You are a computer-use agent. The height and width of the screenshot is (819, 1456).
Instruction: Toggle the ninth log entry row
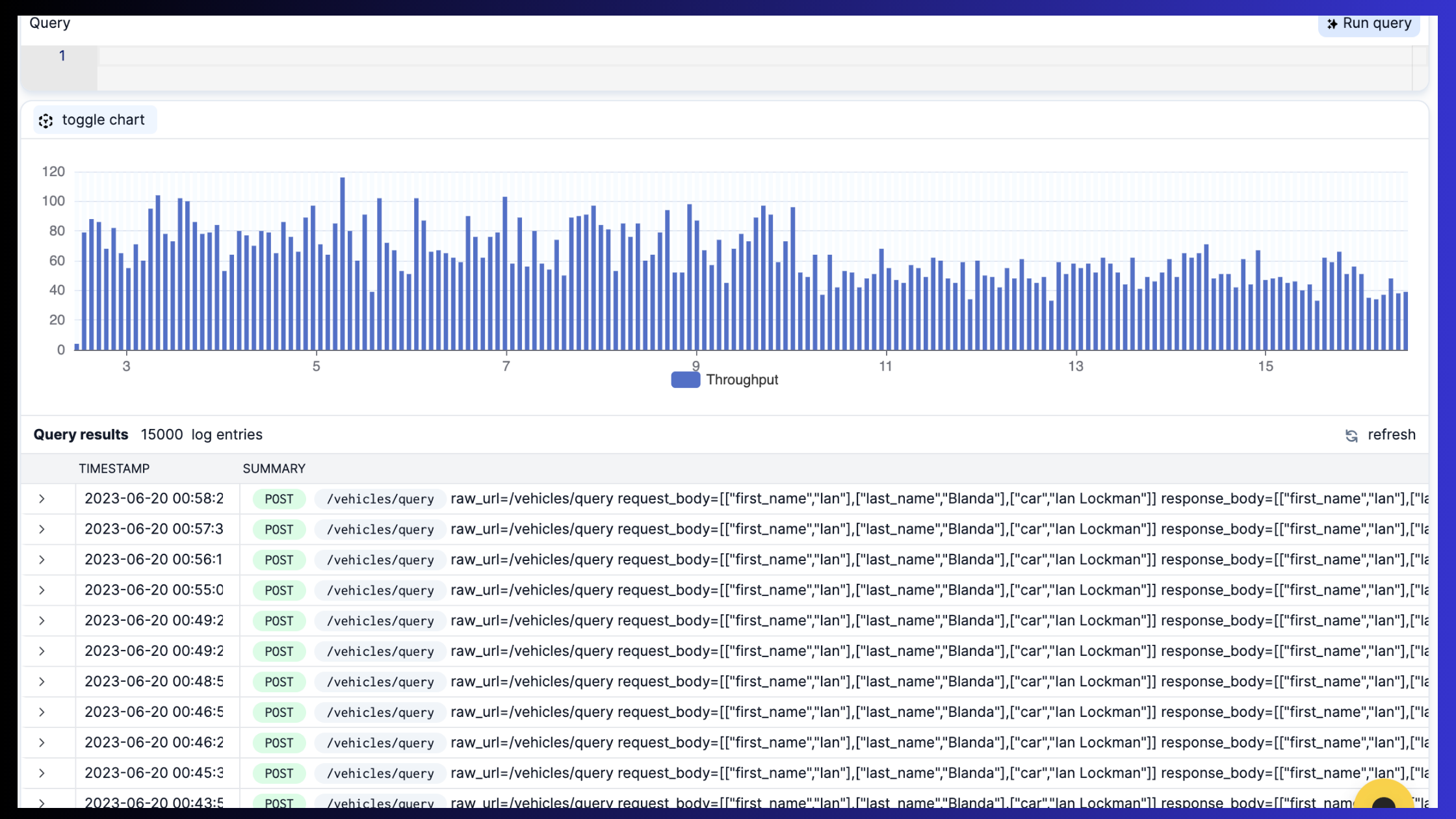42,742
